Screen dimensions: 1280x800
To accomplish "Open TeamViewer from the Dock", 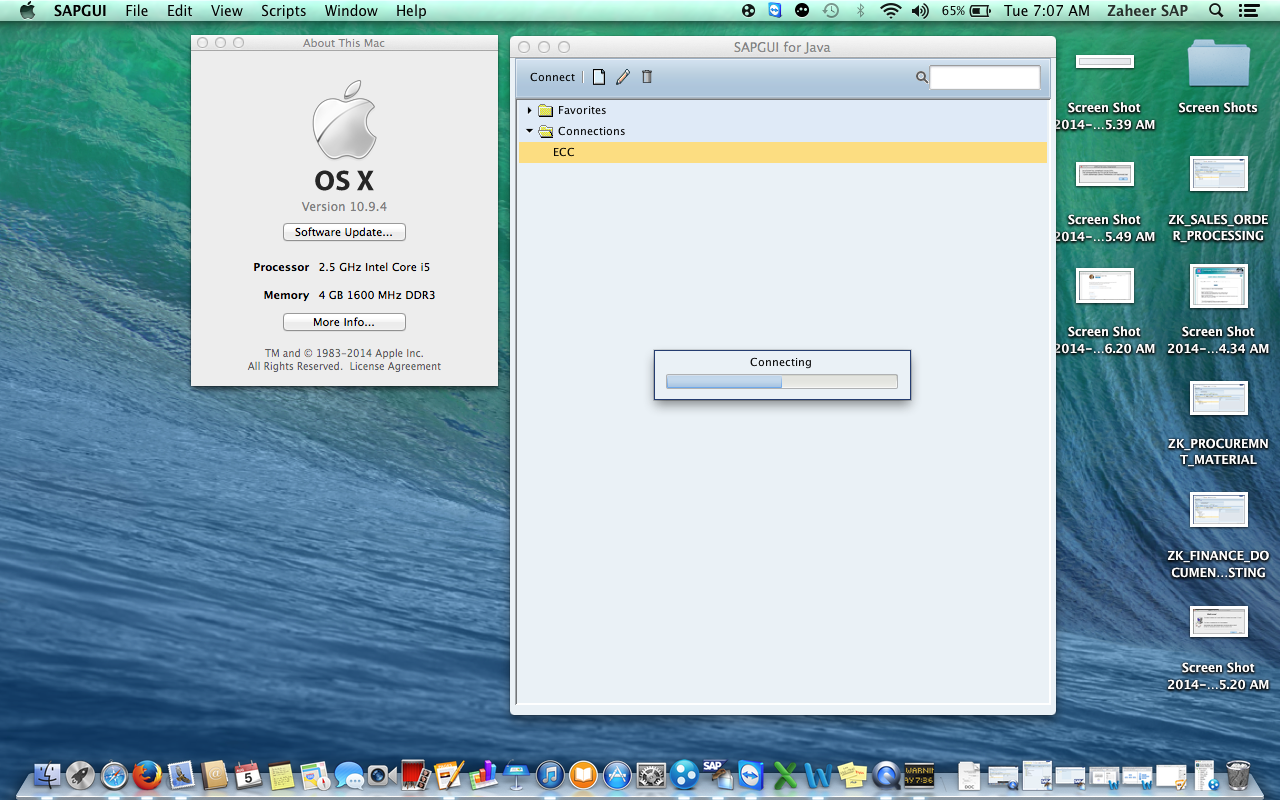I will pyautogui.click(x=751, y=774).
